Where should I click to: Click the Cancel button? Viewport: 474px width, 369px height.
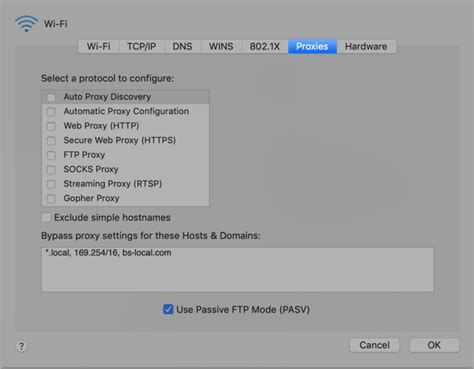(375, 345)
